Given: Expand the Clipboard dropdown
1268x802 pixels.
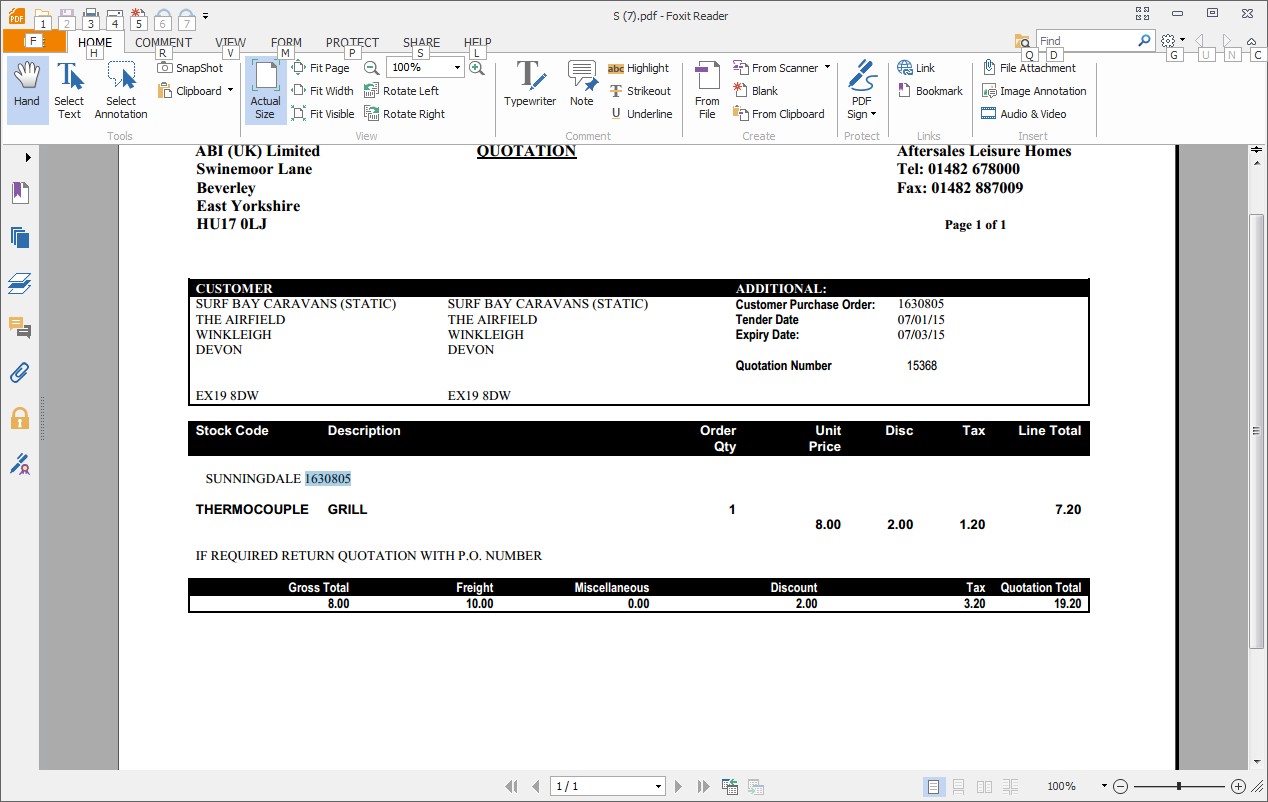Looking at the screenshot, I should [230, 91].
